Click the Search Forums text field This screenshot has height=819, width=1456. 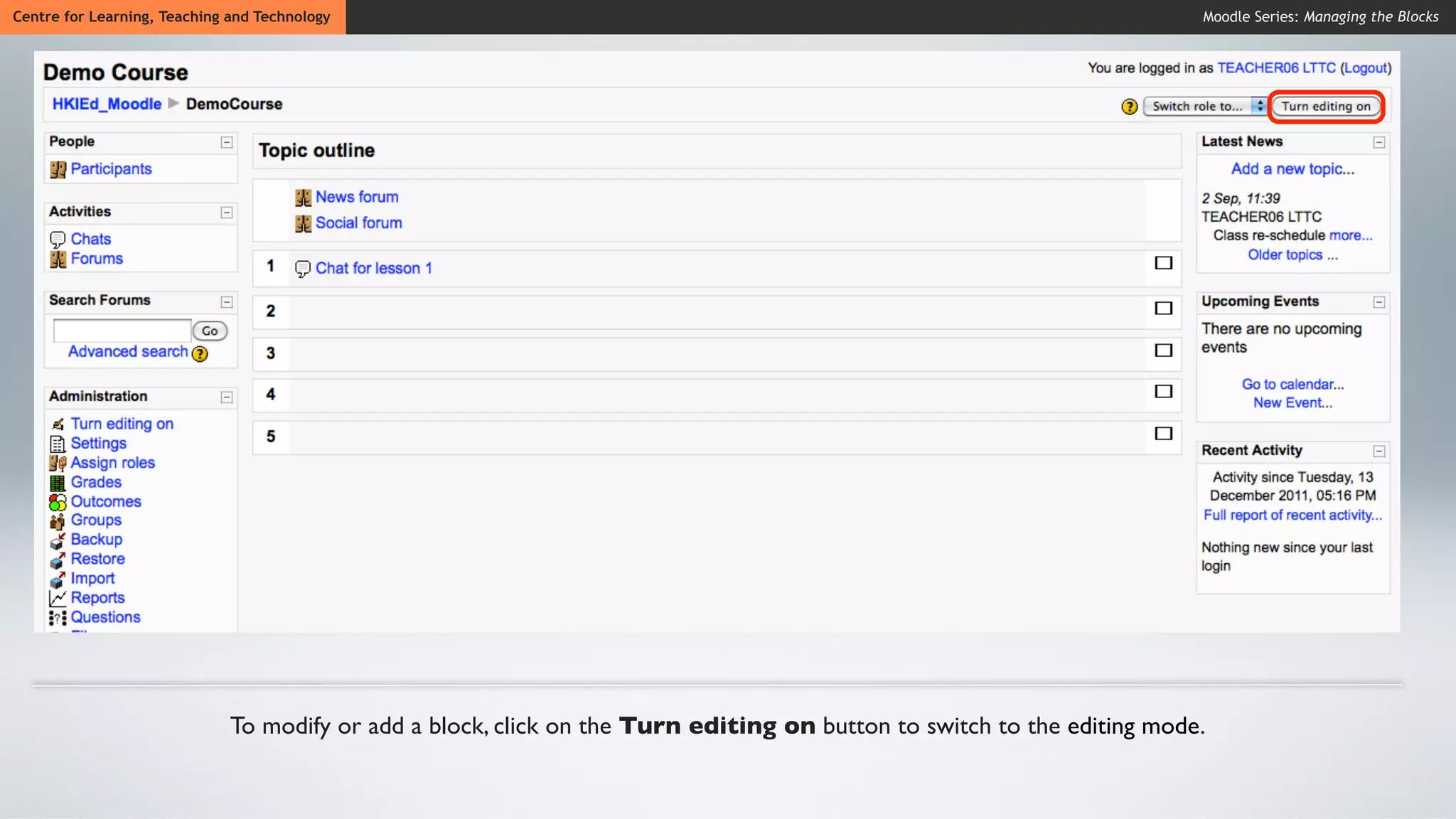122,331
